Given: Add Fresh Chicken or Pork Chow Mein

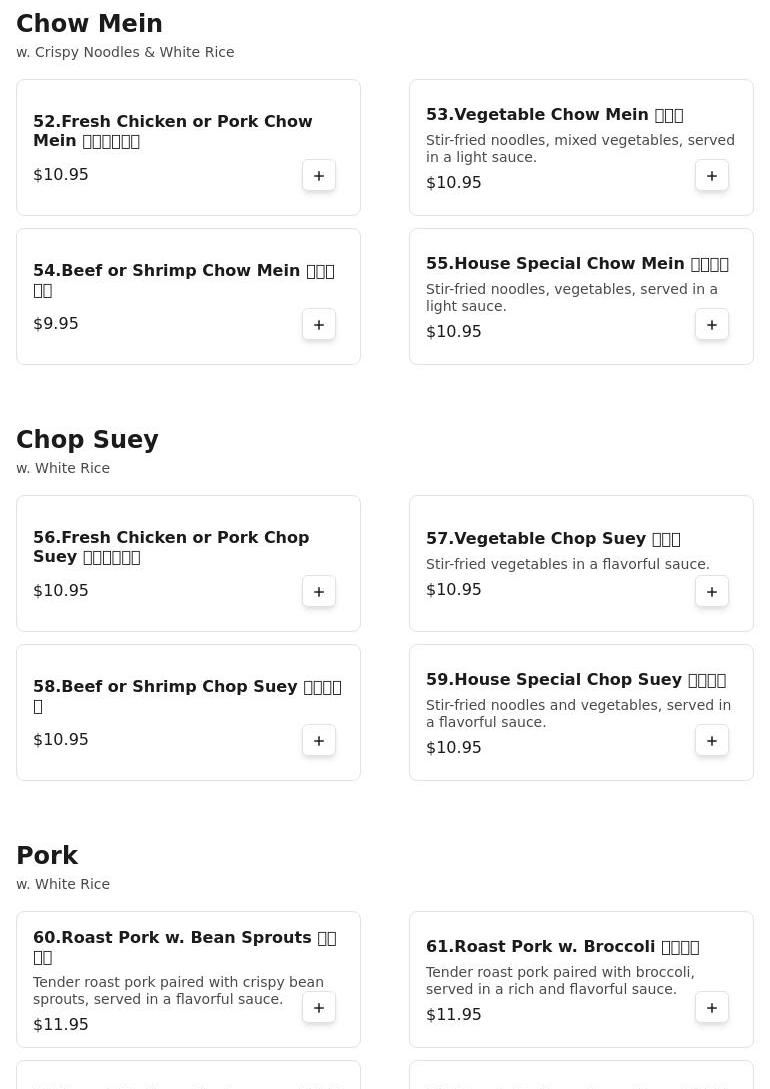Looking at the screenshot, I should tap(319, 176).
